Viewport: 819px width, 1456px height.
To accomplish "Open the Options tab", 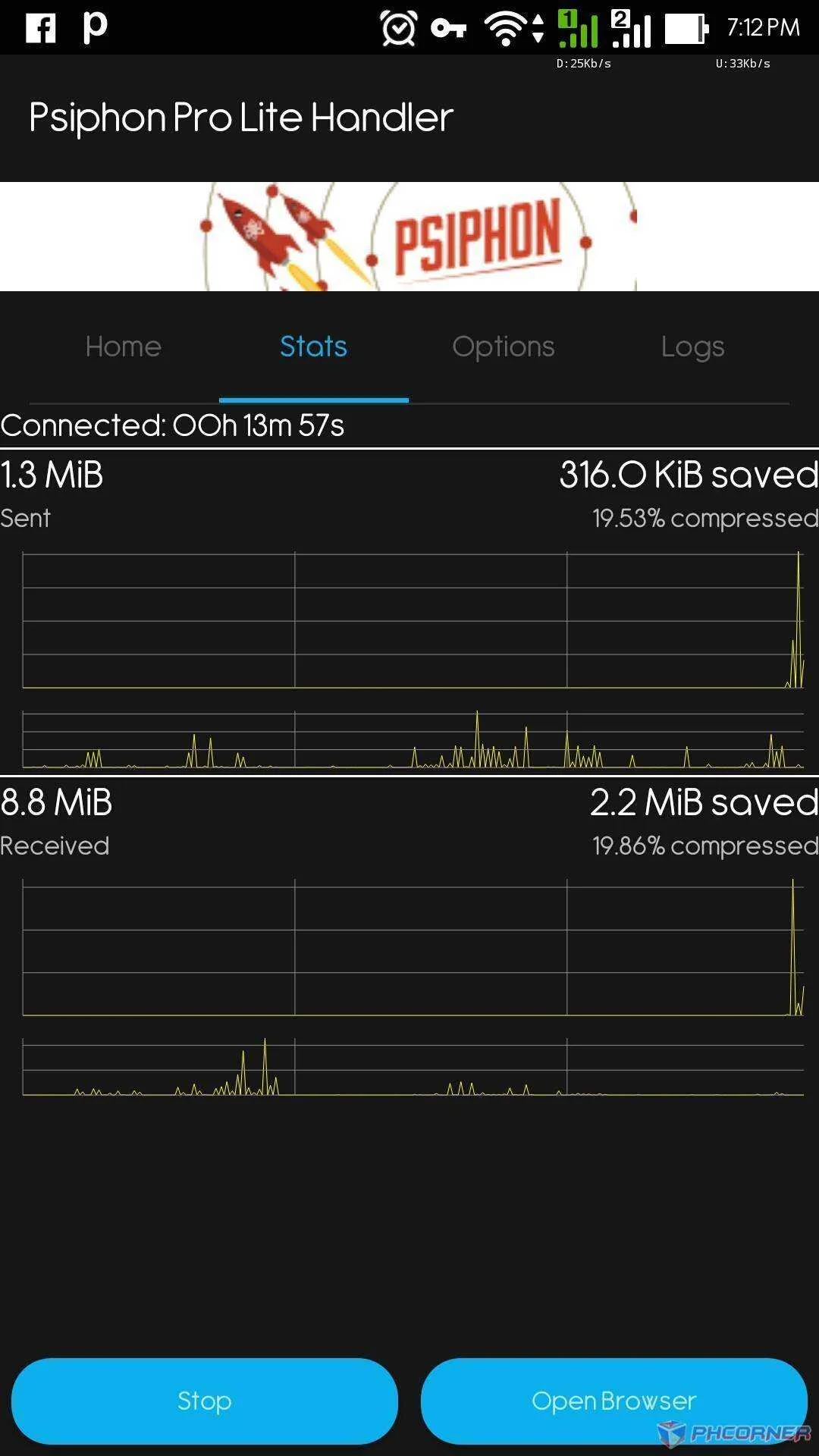I will click(x=504, y=347).
